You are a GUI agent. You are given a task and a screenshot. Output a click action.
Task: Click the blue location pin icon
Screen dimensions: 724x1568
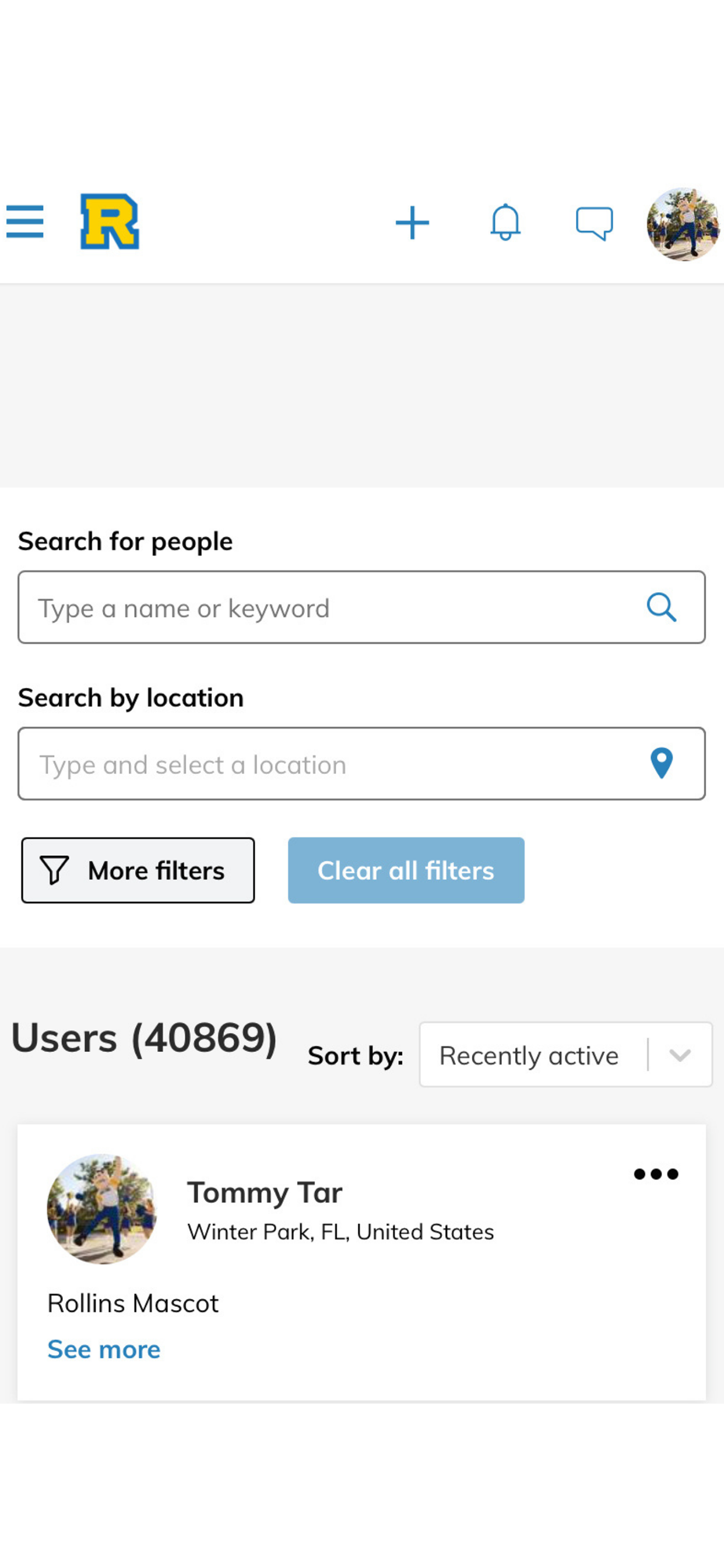(661, 764)
